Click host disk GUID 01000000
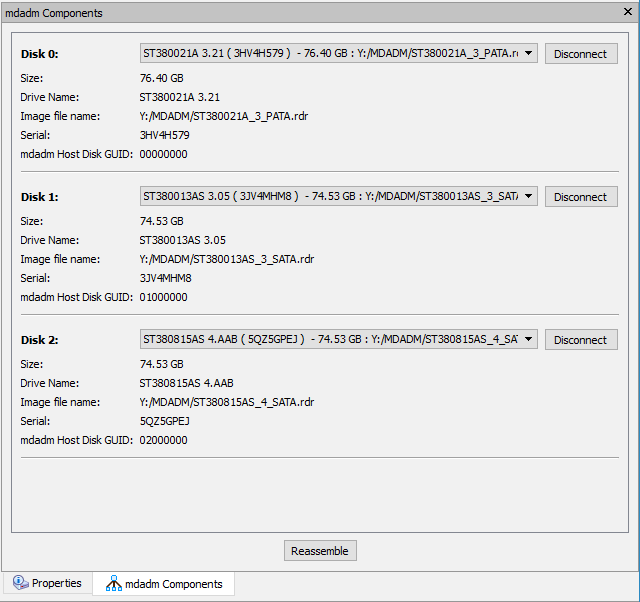Viewport: 640px width, 602px height. point(163,297)
